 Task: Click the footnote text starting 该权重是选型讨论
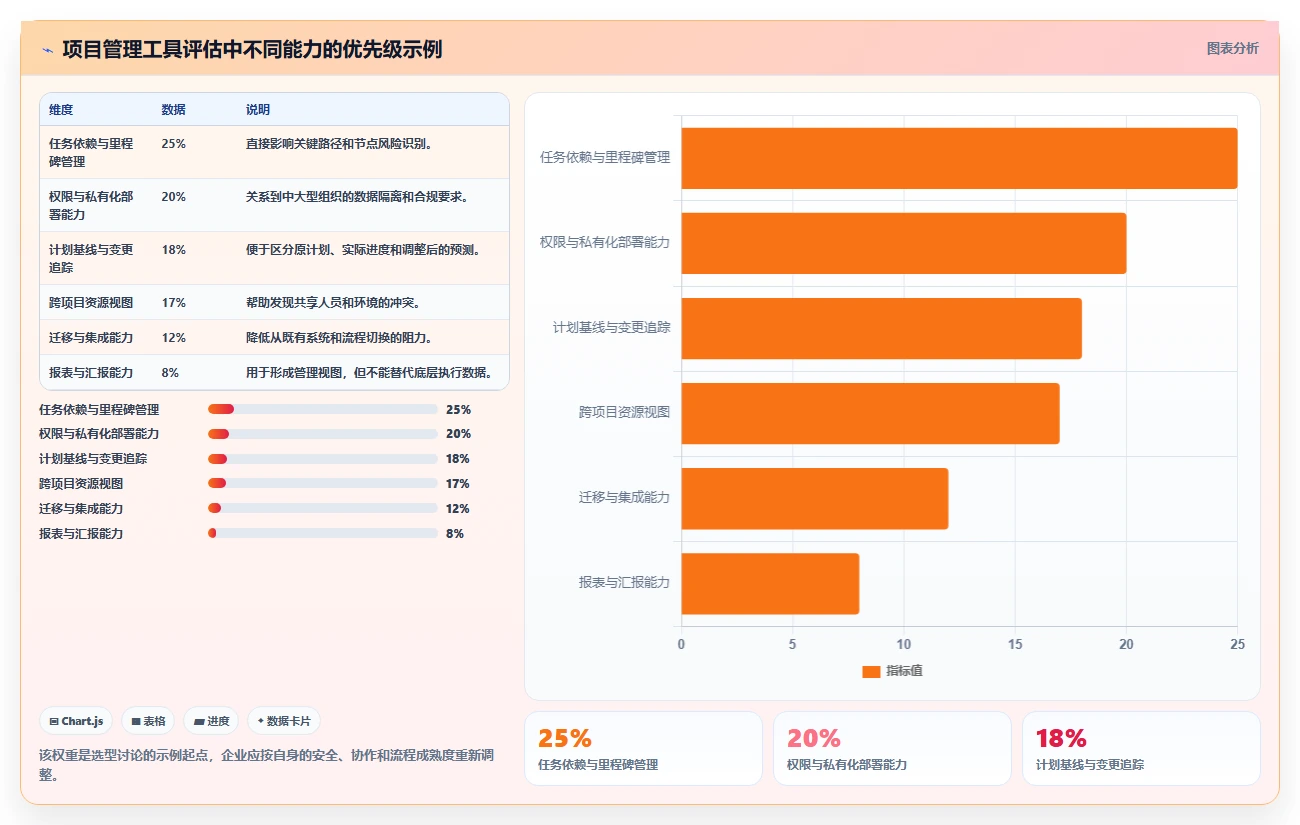point(266,764)
